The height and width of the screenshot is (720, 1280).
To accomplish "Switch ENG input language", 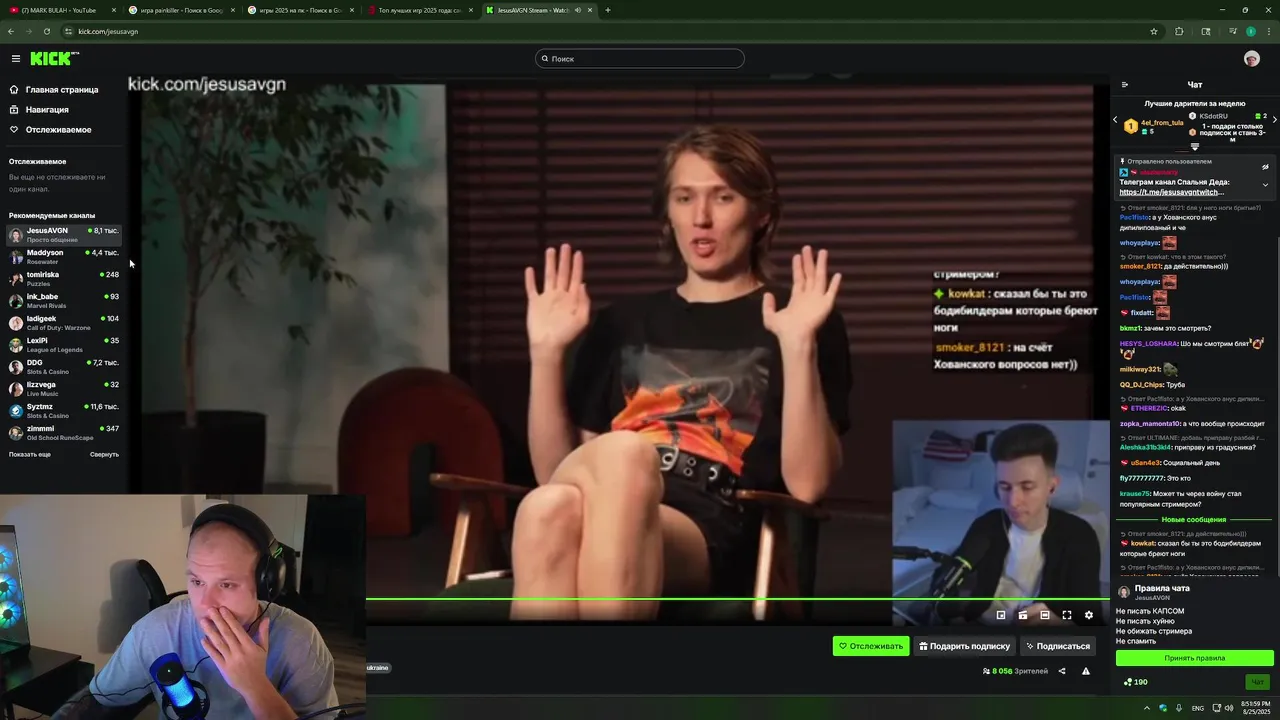I will coord(1198,708).
